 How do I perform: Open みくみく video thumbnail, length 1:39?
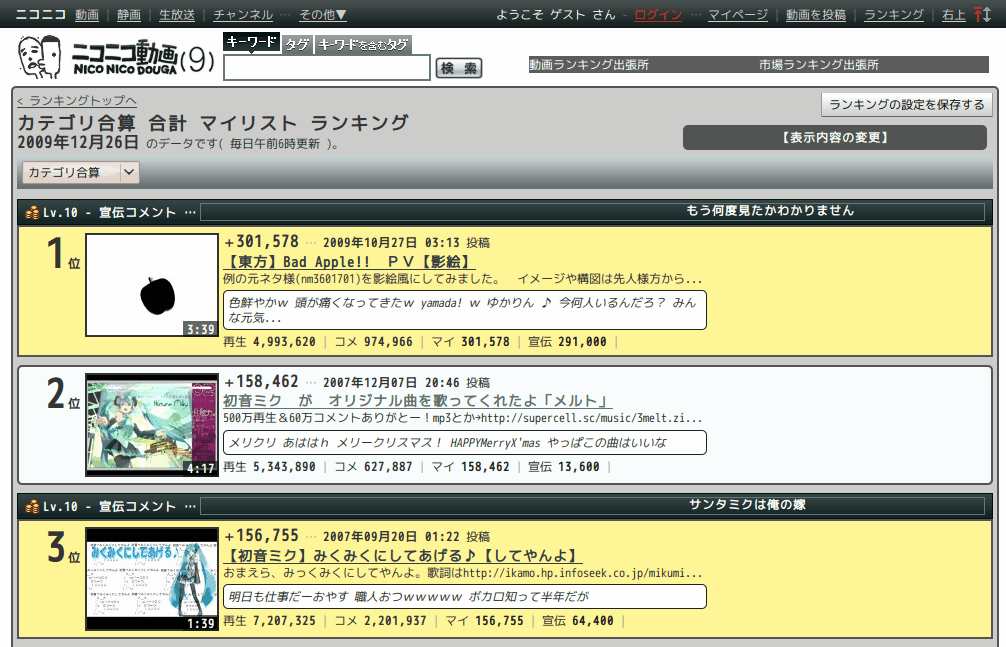[x=152, y=579]
